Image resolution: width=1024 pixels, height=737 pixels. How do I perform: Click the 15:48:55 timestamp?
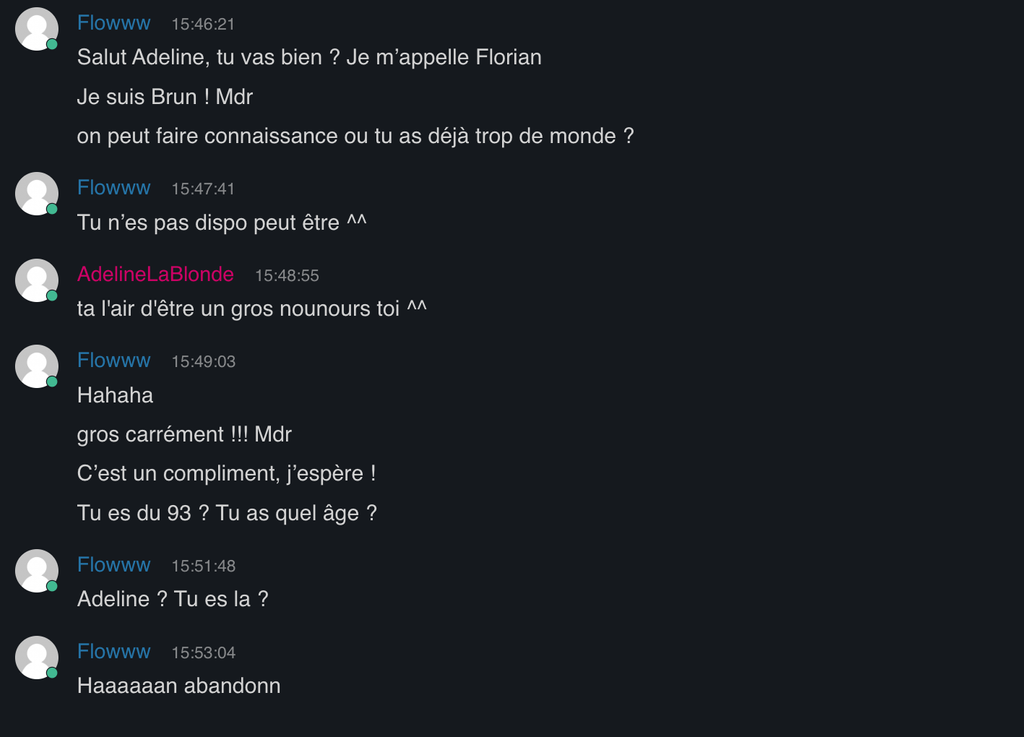287,275
